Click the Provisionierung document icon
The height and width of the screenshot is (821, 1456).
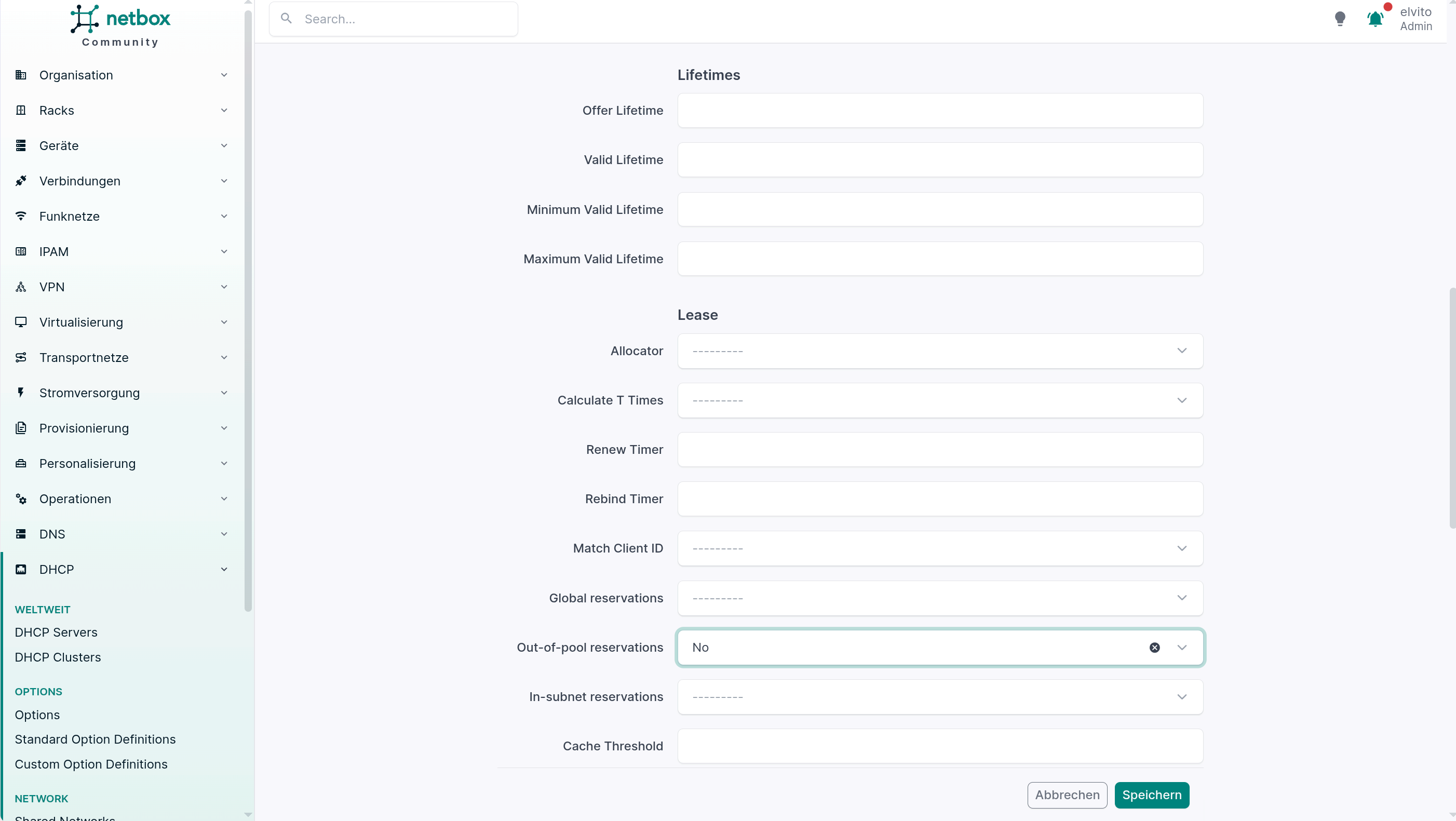(x=21, y=428)
